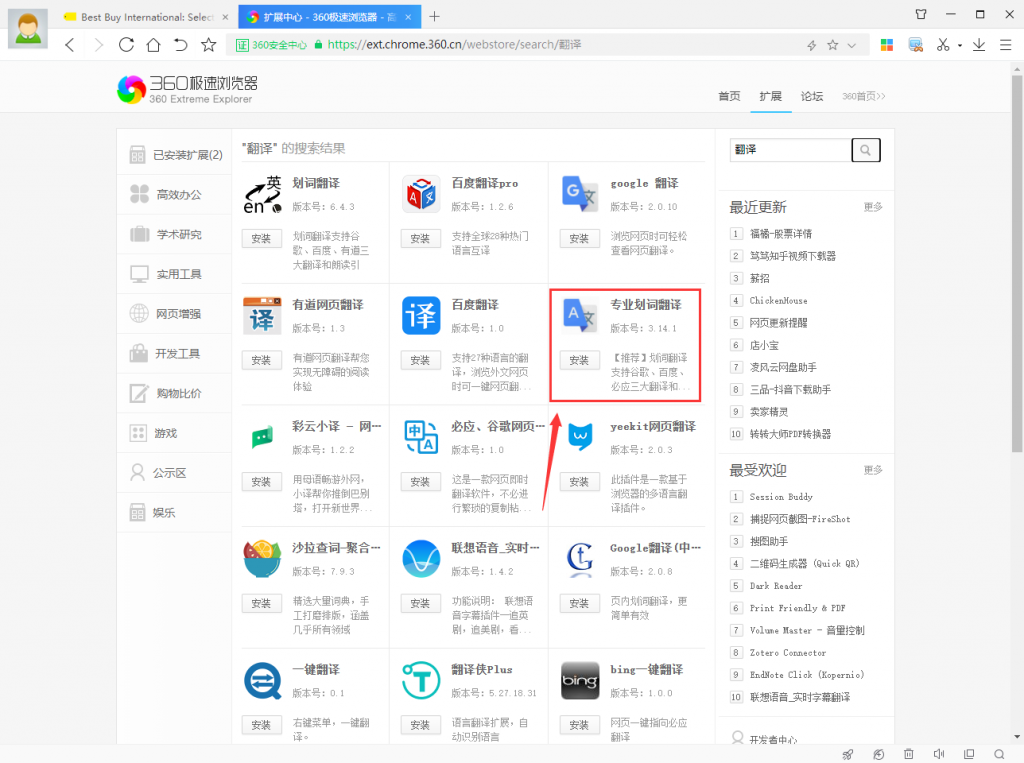This screenshot has height=763, width=1024.
Task: Open 转转大师PDF转换器 in recent list
Action: click(790, 434)
